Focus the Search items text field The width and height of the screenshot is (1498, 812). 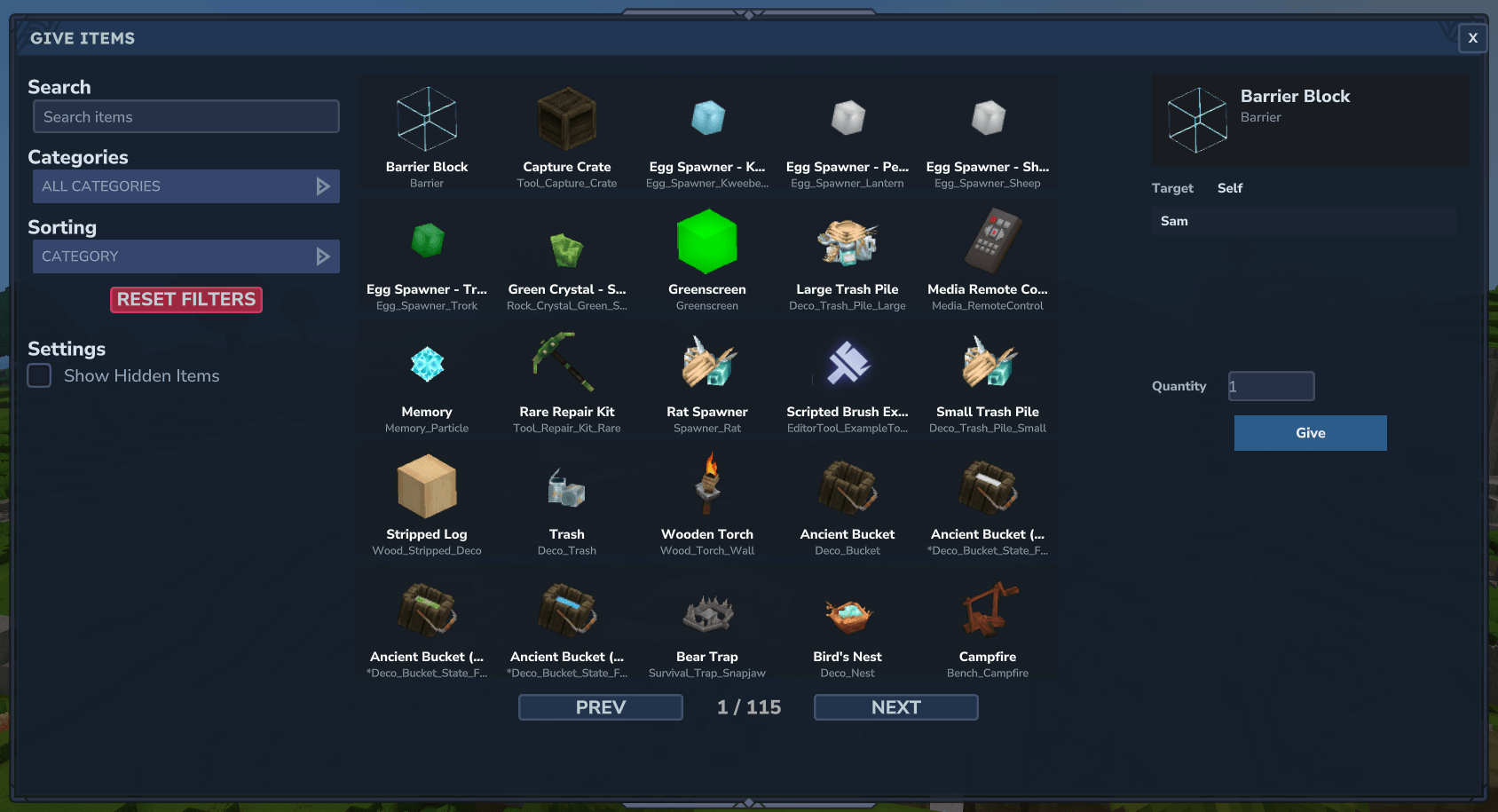tap(186, 117)
